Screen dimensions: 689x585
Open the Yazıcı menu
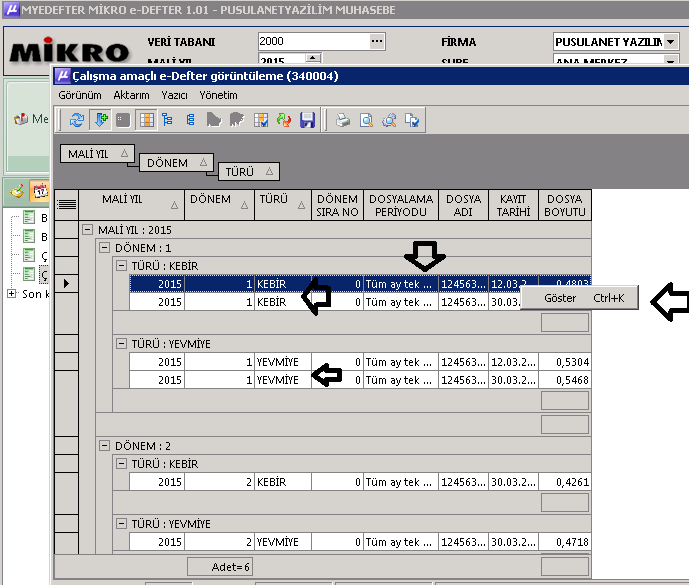pyautogui.click(x=174, y=95)
